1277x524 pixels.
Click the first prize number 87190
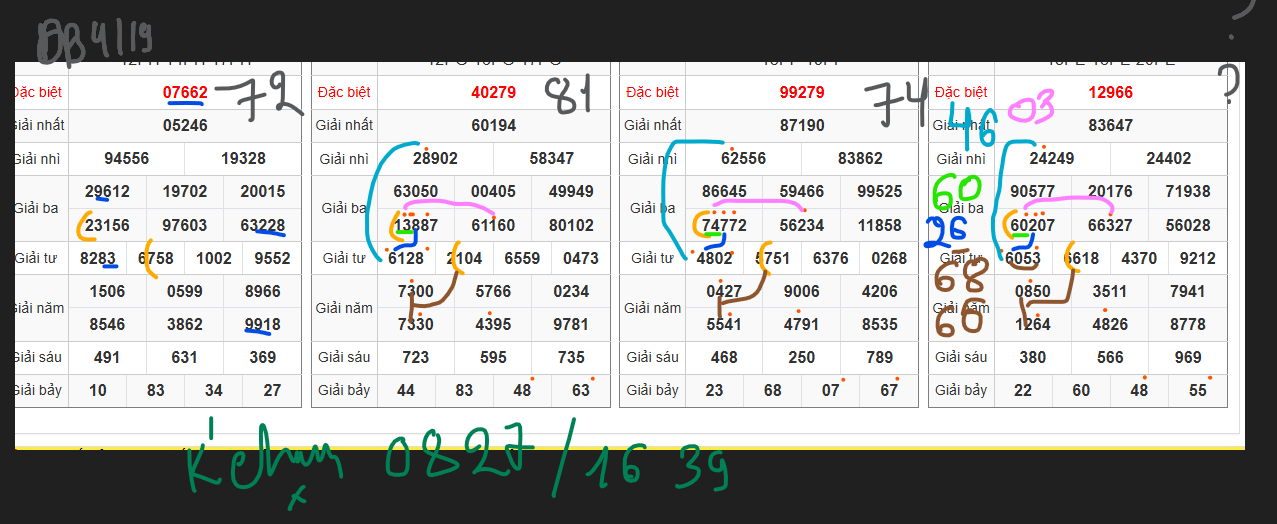[x=801, y=126]
